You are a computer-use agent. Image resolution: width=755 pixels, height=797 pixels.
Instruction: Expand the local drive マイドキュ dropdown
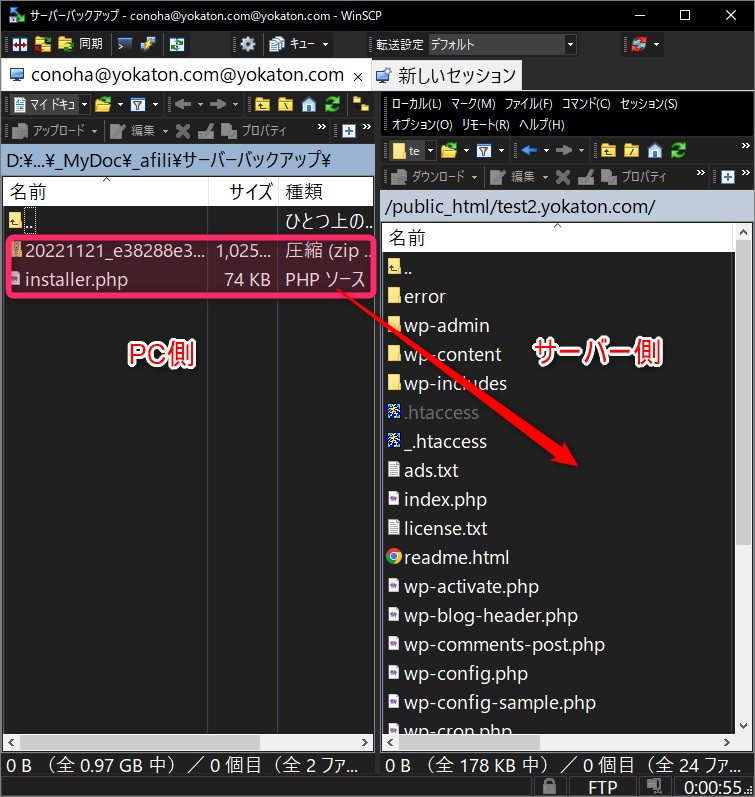(84, 104)
